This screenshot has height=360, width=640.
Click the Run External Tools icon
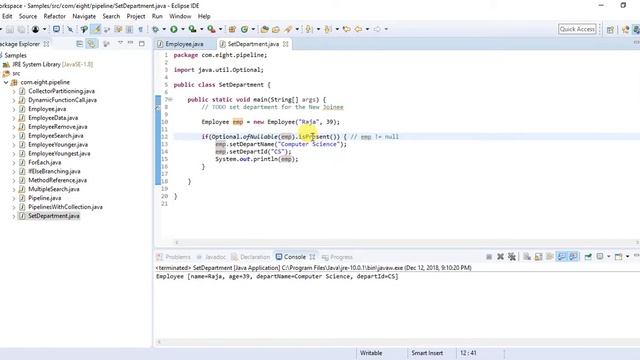coord(211,29)
